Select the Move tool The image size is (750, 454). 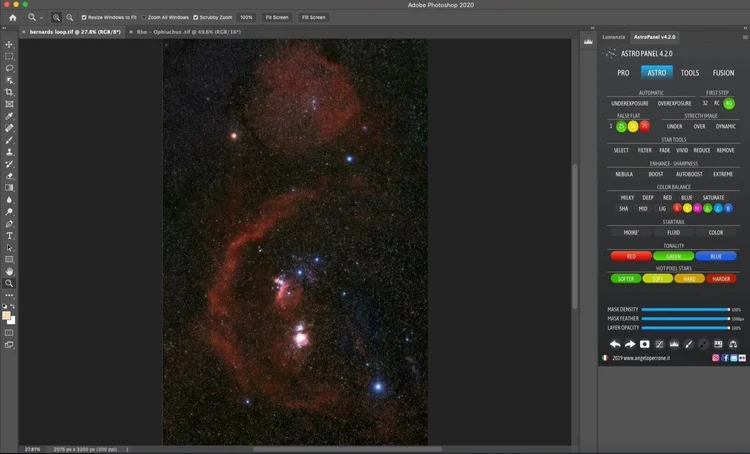pyautogui.click(x=9, y=44)
